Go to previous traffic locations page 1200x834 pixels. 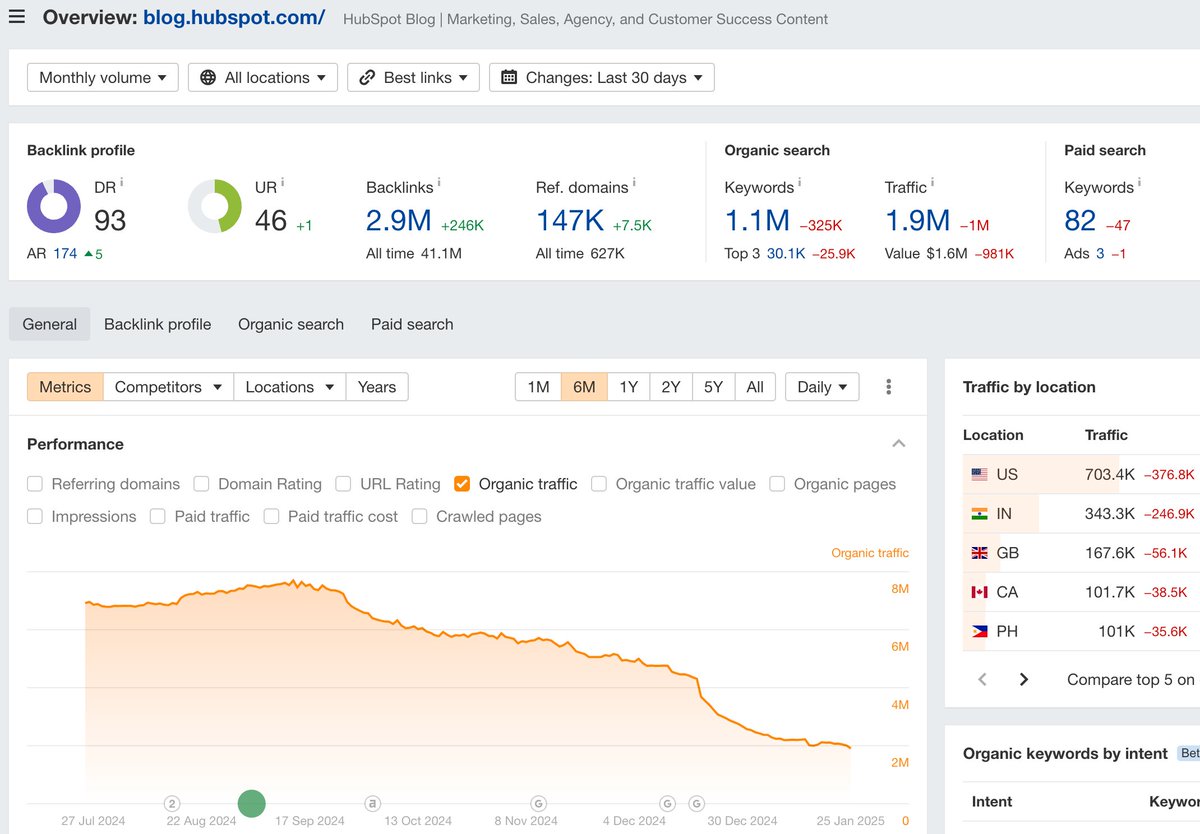tap(982, 680)
